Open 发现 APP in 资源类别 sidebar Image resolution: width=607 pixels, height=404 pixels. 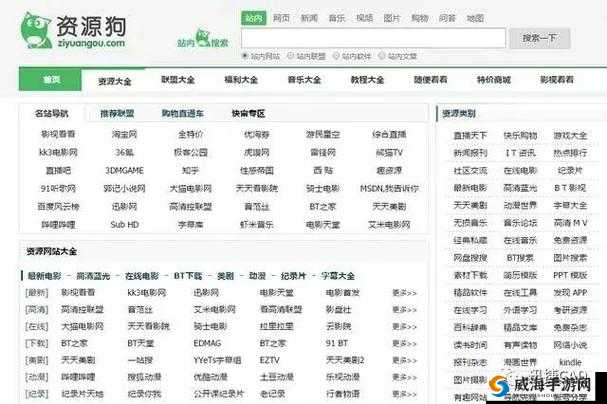click(570, 293)
